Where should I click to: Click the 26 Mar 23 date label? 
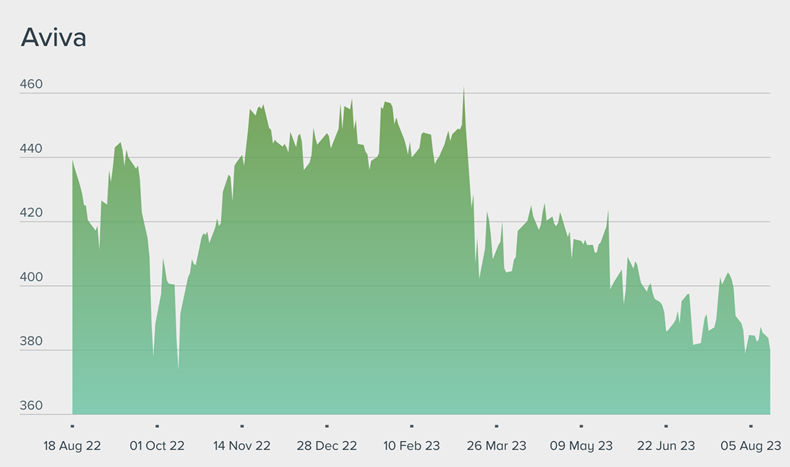pyautogui.click(x=496, y=446)
